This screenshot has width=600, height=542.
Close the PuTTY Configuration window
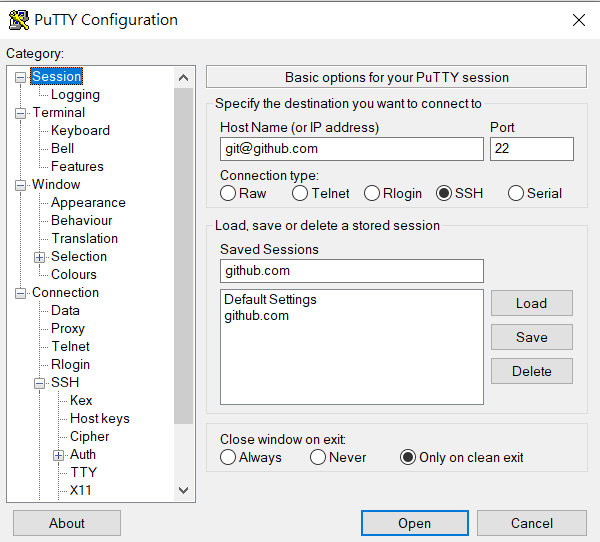(579, 20)
